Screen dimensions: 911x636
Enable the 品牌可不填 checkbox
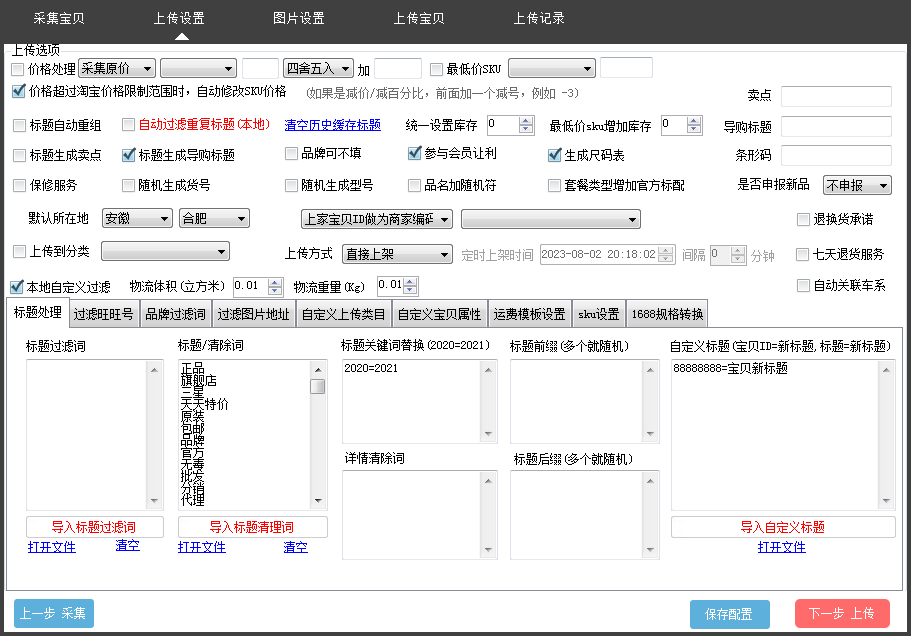point(291,155)
